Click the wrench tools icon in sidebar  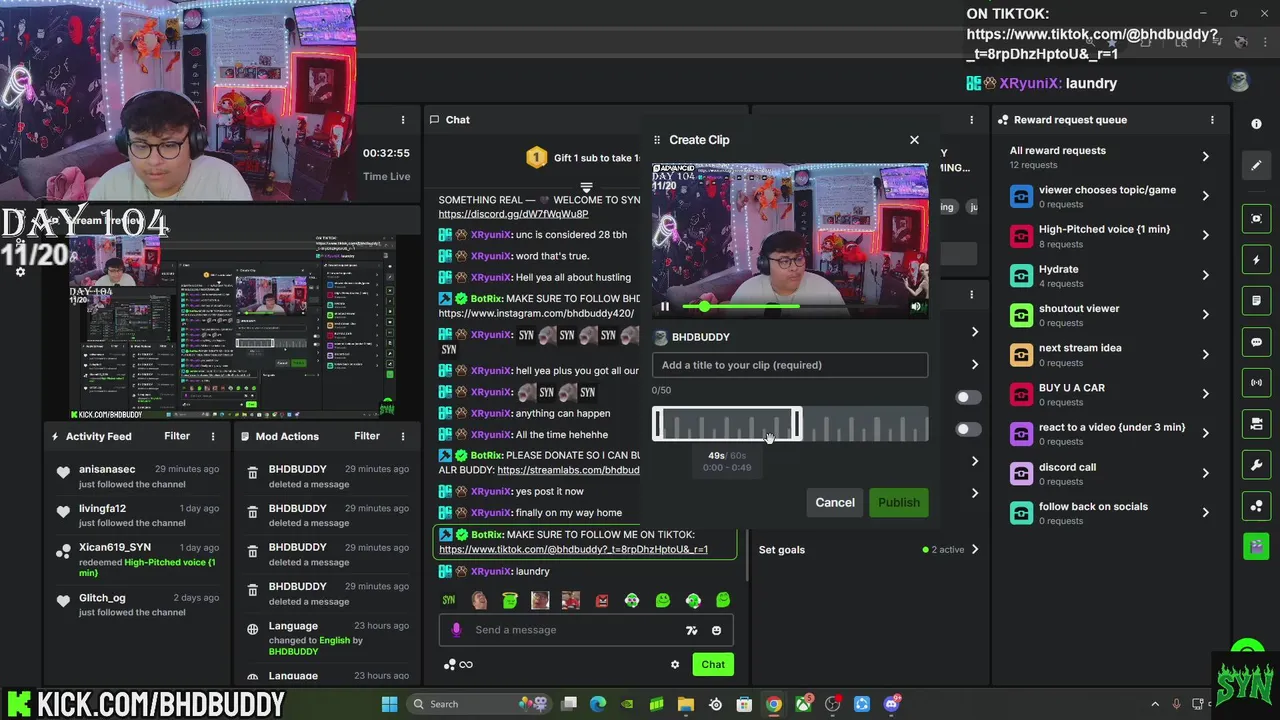click(1256, 465)
